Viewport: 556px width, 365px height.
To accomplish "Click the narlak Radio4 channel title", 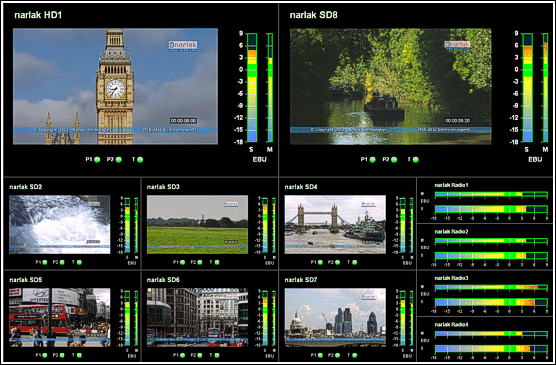I will (451, 325).
